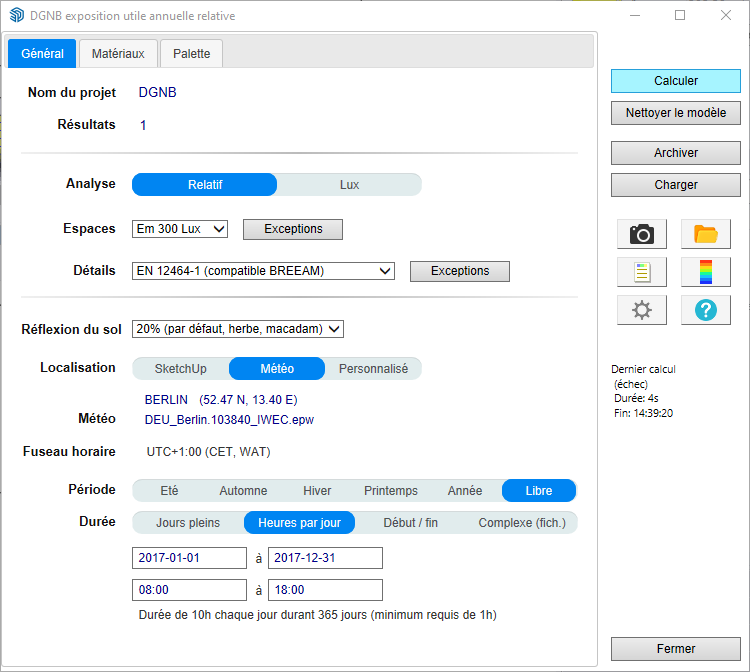
Task: Choose Personnalisé localisation
Action: 373,369
